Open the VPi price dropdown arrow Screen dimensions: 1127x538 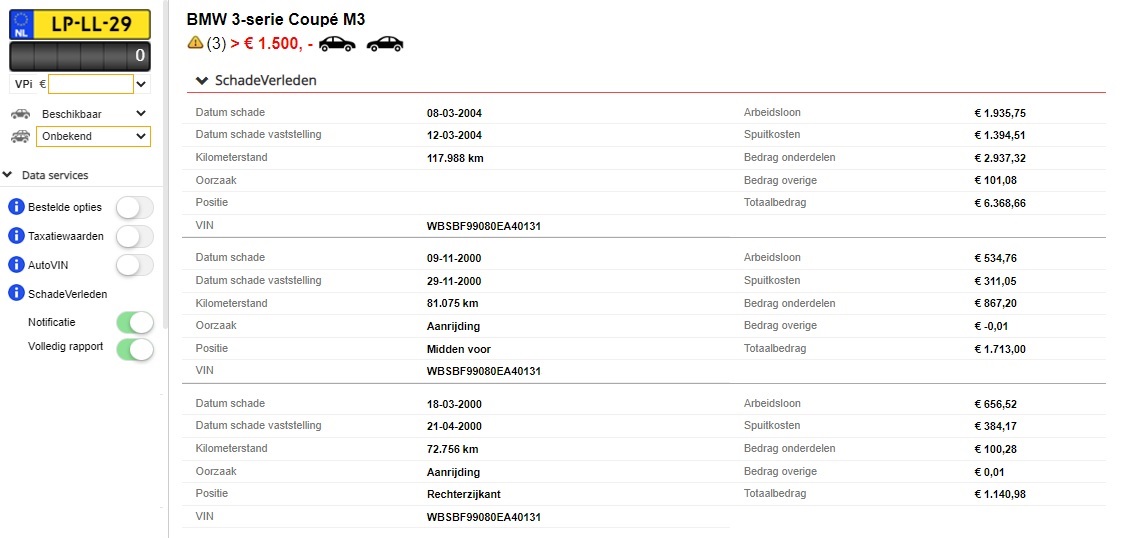(x=142, y=85)
